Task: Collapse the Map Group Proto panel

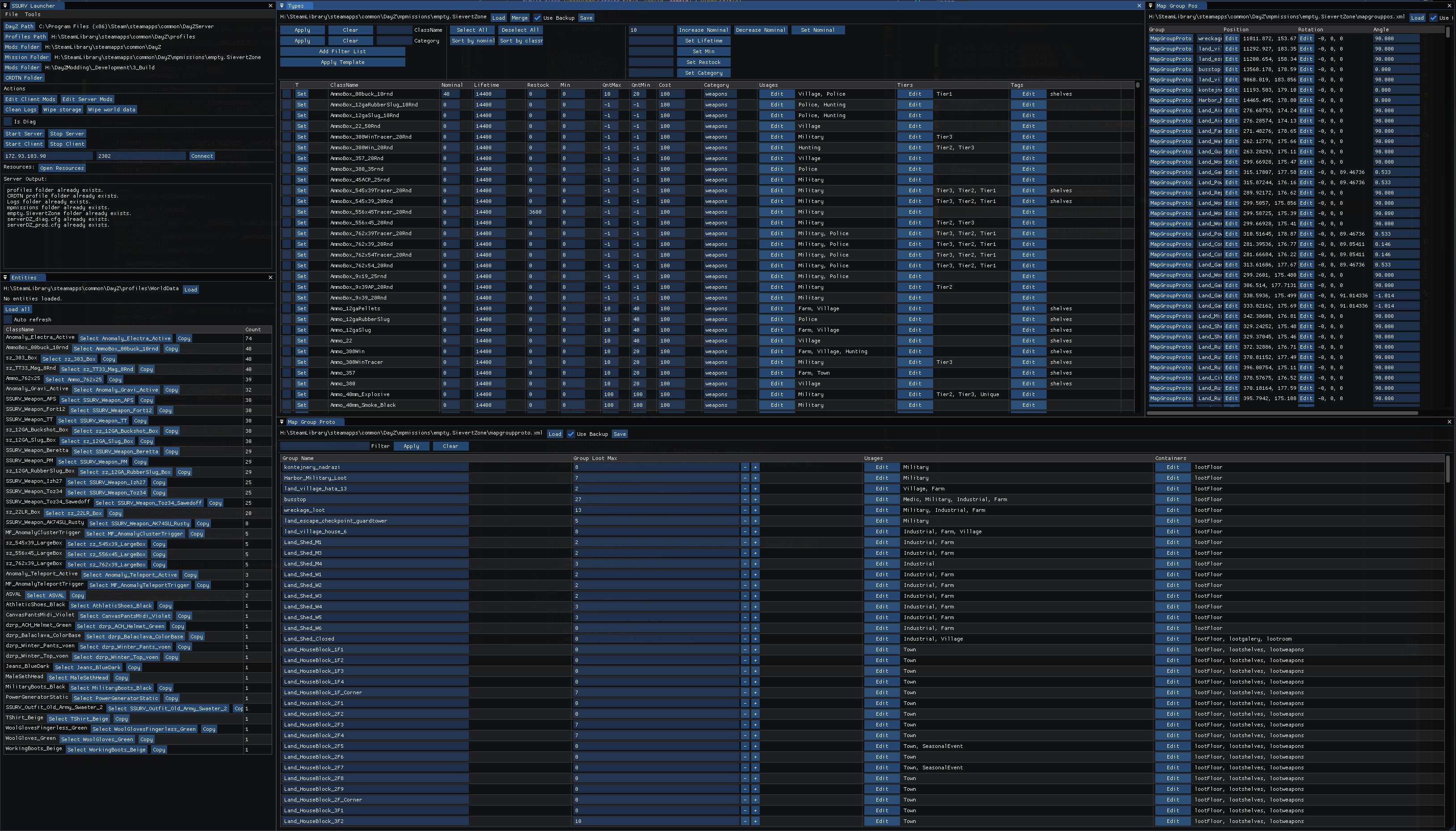Action: (x=282, y=422)
